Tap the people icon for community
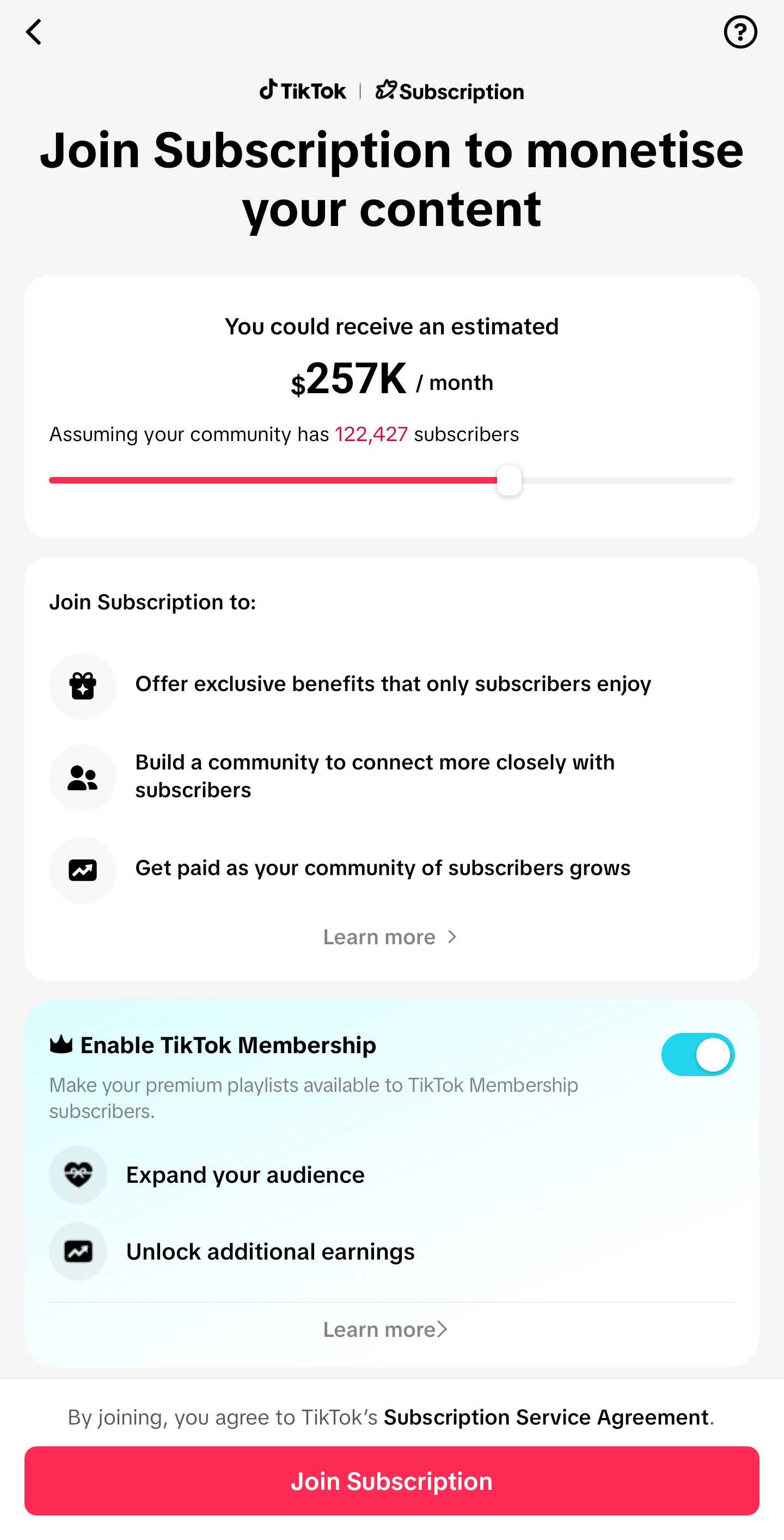This screenshot has width=784, height=1540. point(82,778)
